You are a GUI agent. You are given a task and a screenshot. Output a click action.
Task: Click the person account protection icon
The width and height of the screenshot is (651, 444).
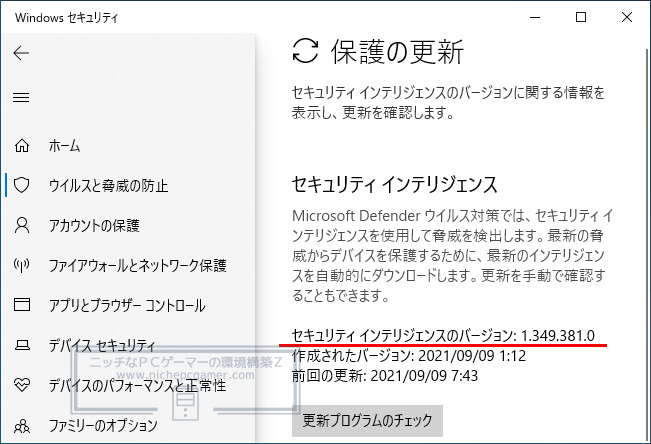pos(22,225)
